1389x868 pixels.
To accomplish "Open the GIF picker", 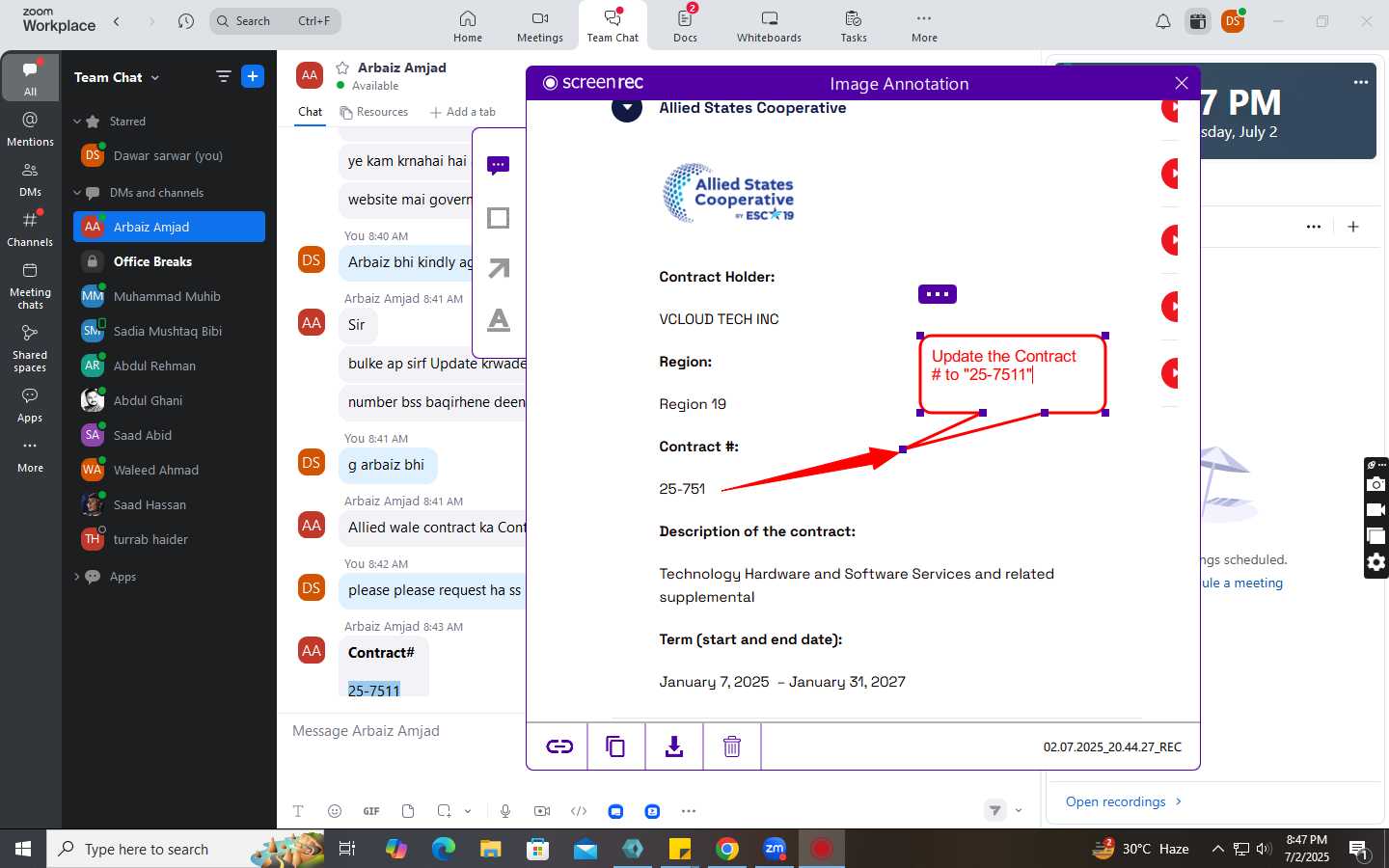I will pyautogui.click(x=371, y=811).
